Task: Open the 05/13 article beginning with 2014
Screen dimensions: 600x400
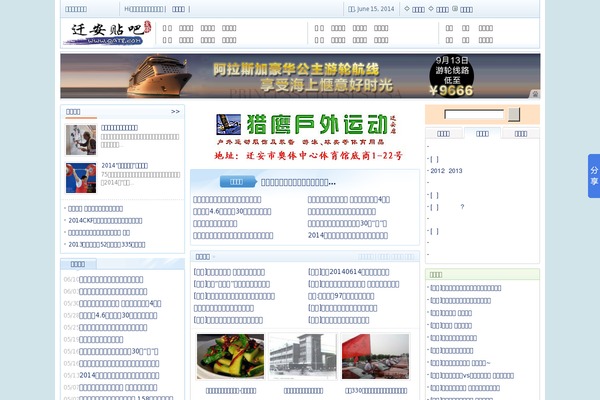Action: [x=119, y=375]
